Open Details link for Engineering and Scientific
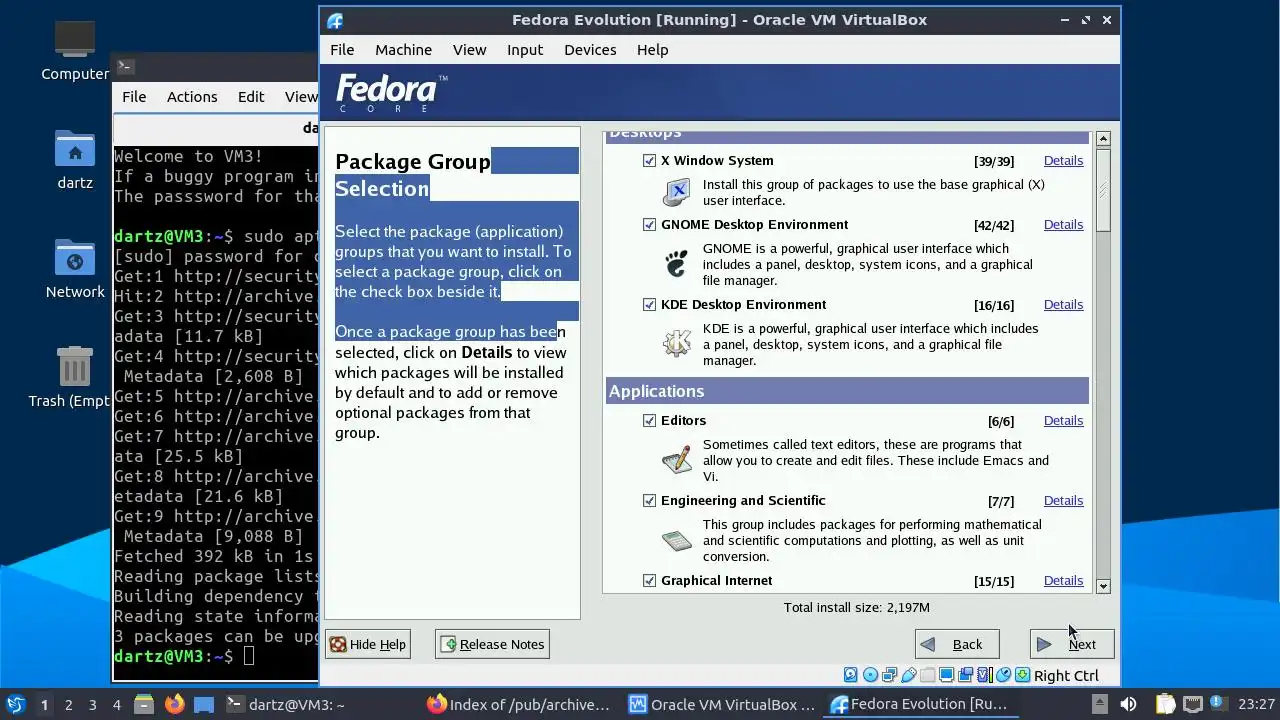 click(1063, 500)
